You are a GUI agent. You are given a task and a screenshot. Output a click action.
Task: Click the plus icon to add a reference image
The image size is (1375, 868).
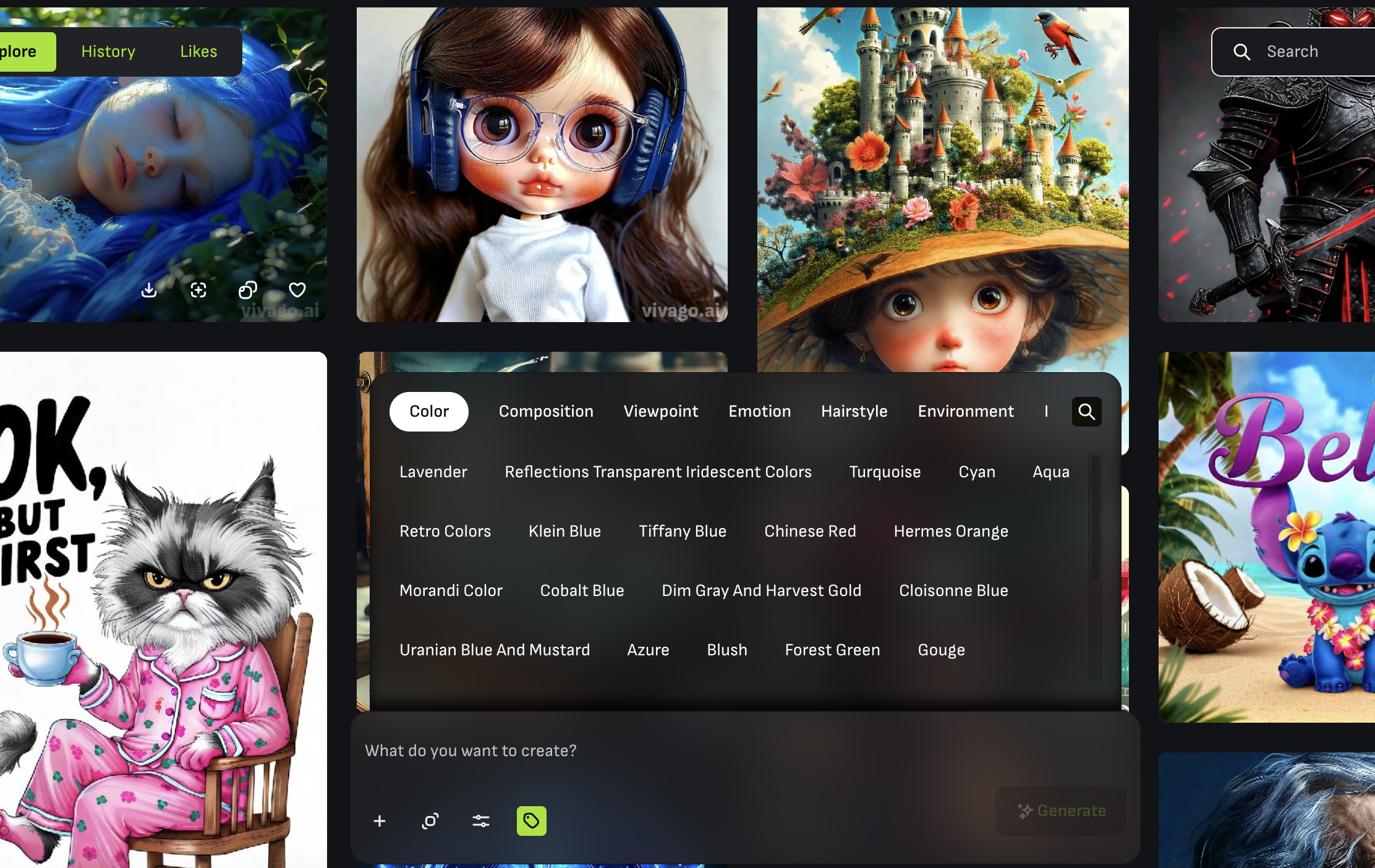tap(380, 821)
